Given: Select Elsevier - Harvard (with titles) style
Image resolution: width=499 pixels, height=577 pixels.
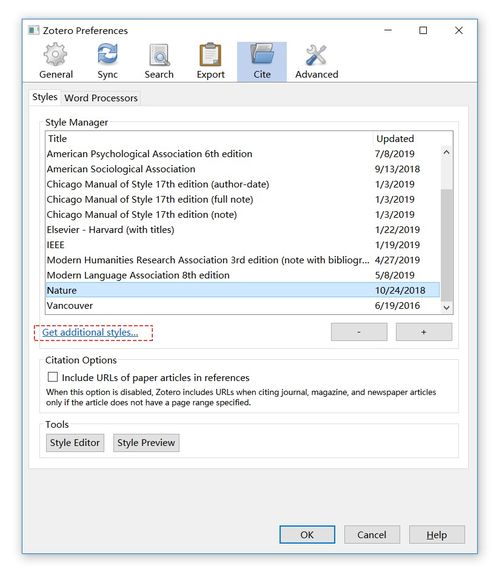Looking at the screenshot, I should (x=243, y=230).
